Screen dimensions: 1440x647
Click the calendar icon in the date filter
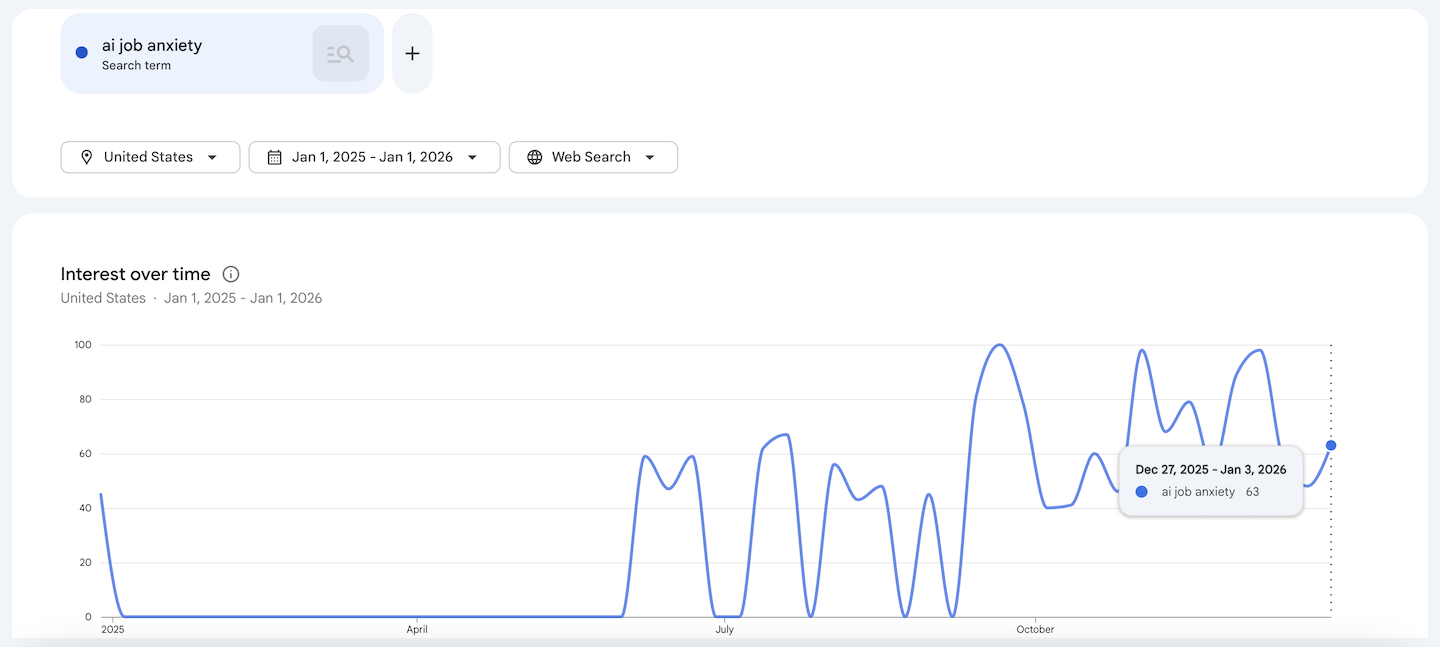pyautogui.click(x=275, y=157)
